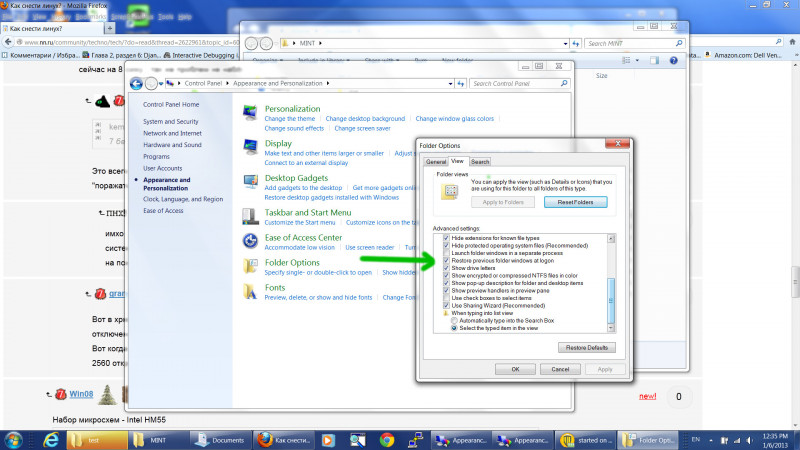Open the Fonts category icon
The image size is (800, 450).
tap(250, 292)
